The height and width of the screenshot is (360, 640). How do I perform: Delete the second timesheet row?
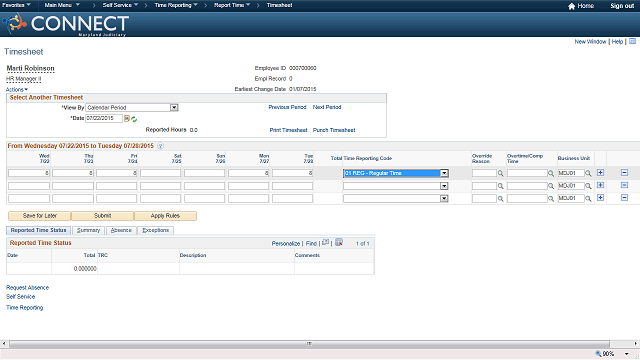[624, 185]
